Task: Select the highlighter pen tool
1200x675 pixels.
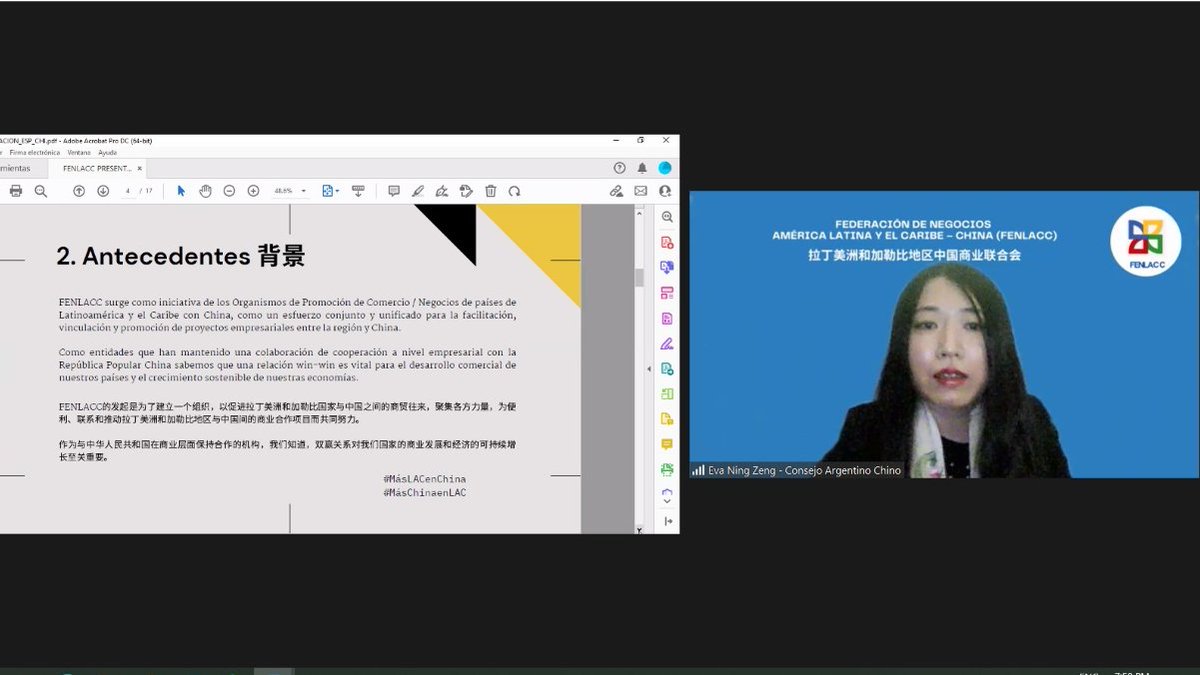Action: point(418,191)
